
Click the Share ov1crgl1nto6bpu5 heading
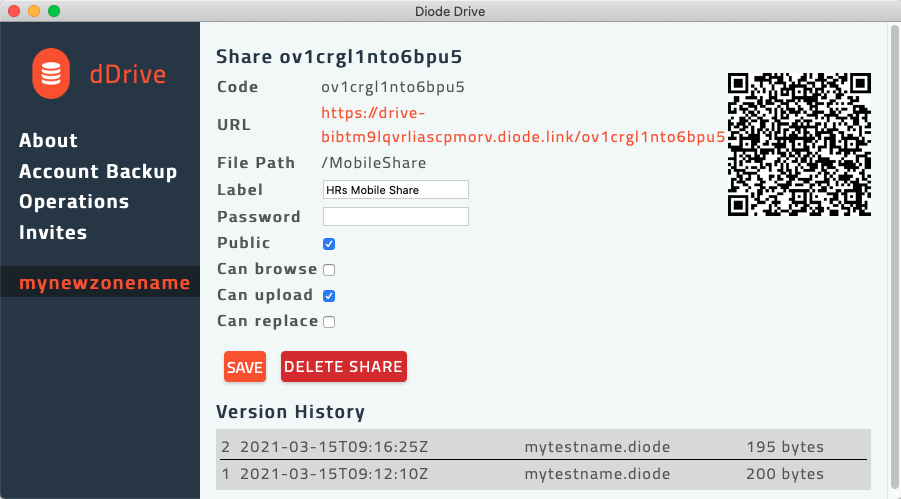339,56
